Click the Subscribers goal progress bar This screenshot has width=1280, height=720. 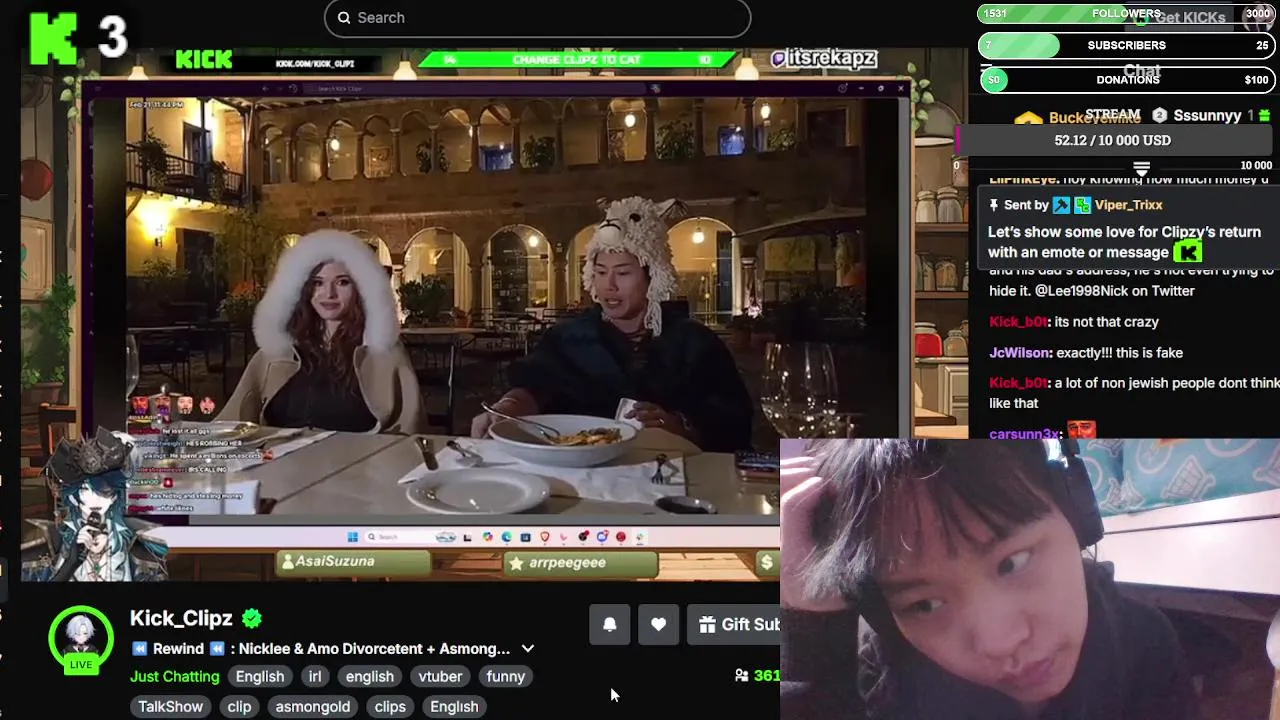click(x=1126, y=46)
